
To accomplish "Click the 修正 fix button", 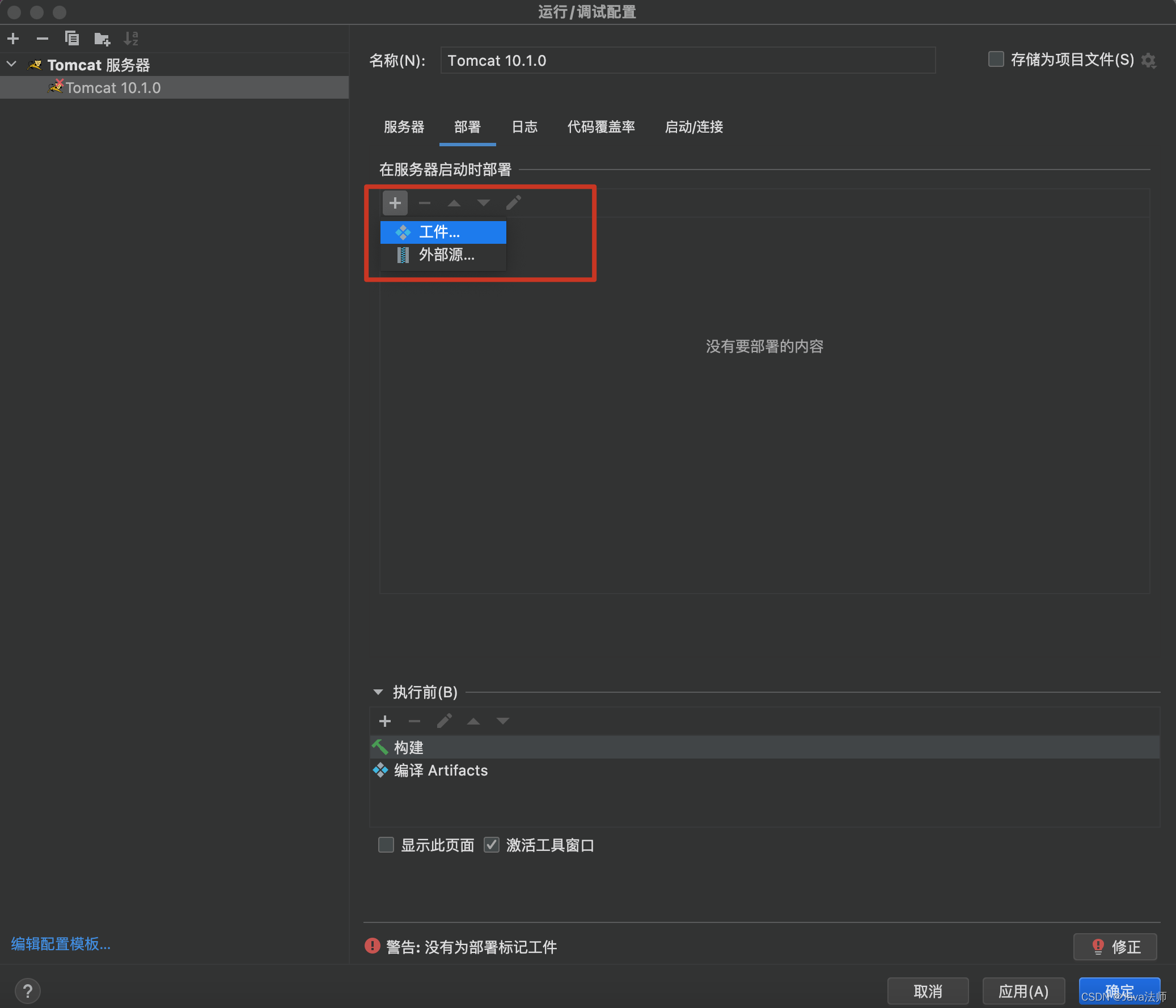I will [1115, 946].
